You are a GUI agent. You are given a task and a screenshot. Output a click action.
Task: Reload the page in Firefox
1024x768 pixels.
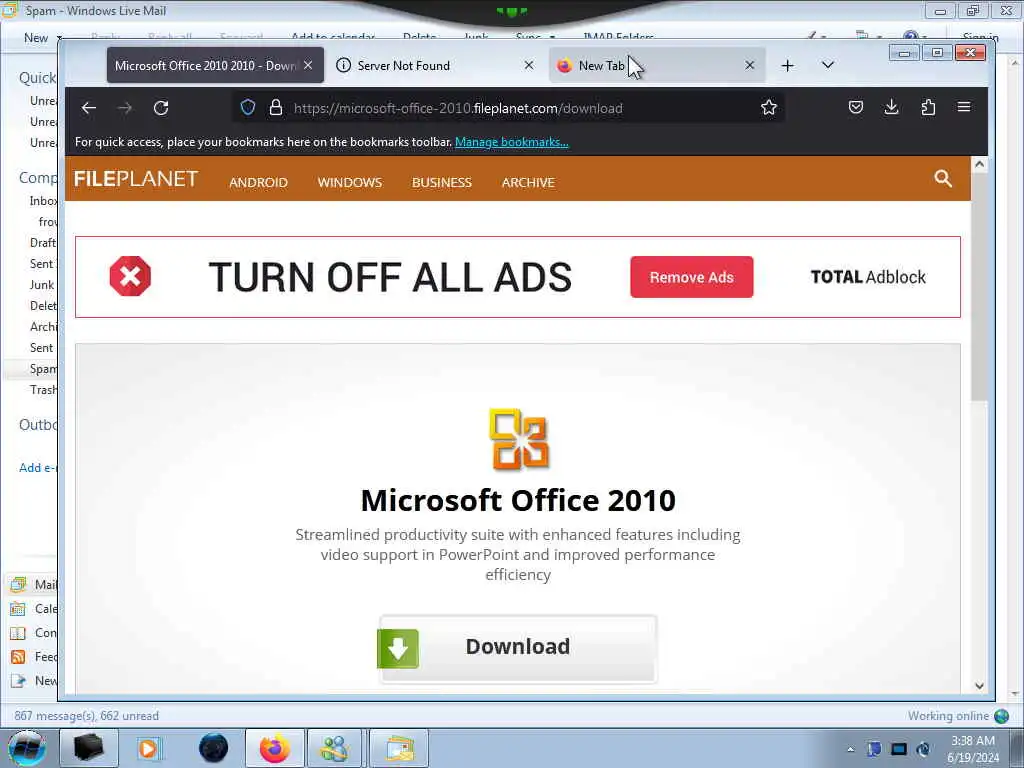[161, 108]
